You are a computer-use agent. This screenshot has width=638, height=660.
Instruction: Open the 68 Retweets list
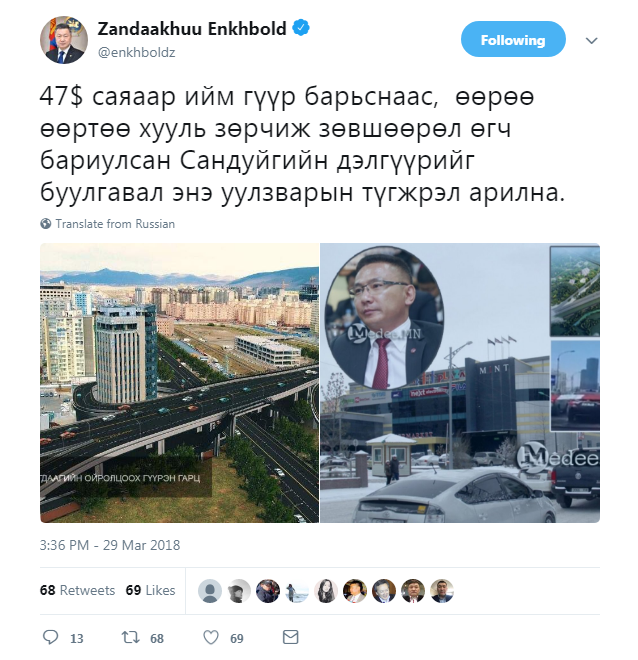coord(77,590)
